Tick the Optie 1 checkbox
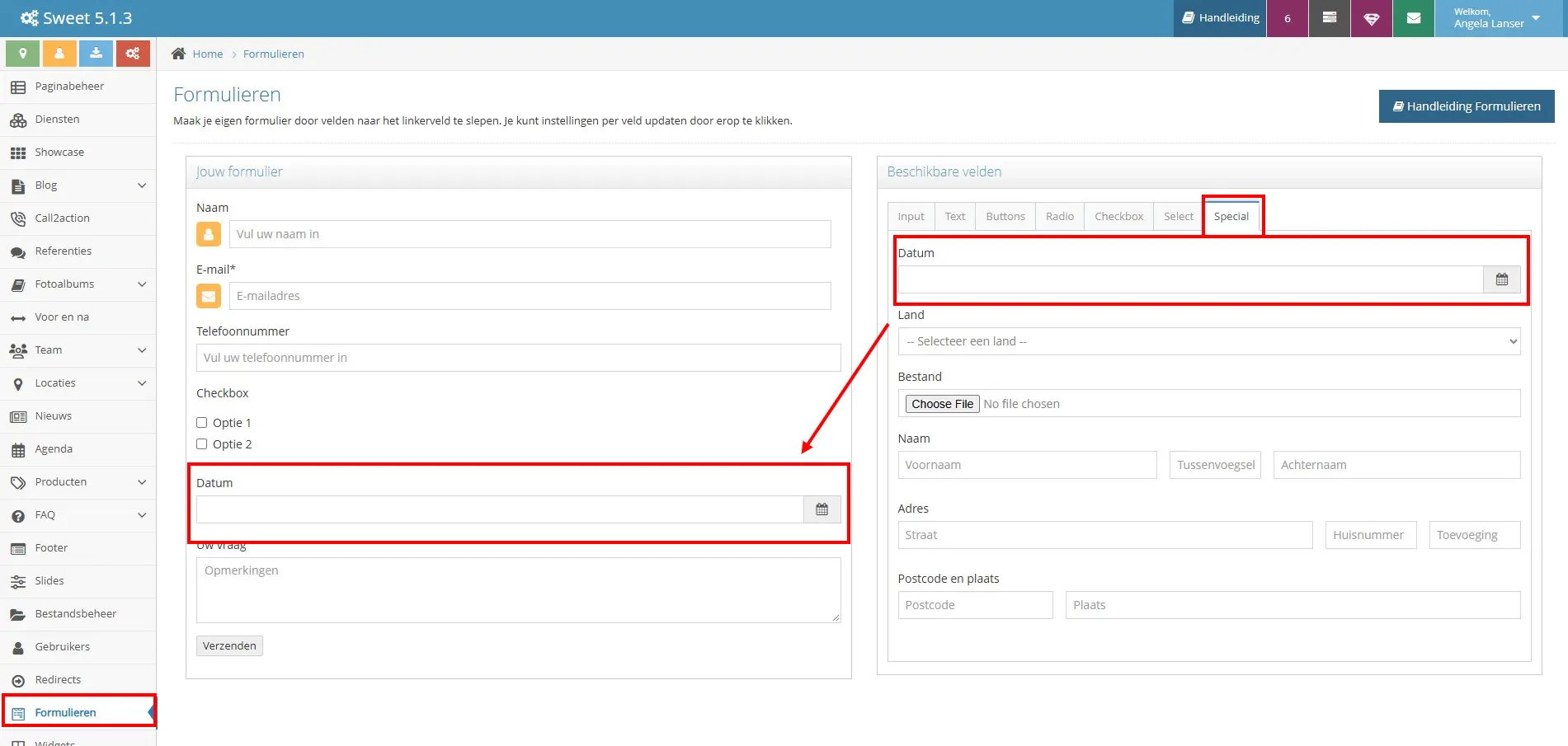1568x746 pixels. (202, 423)
